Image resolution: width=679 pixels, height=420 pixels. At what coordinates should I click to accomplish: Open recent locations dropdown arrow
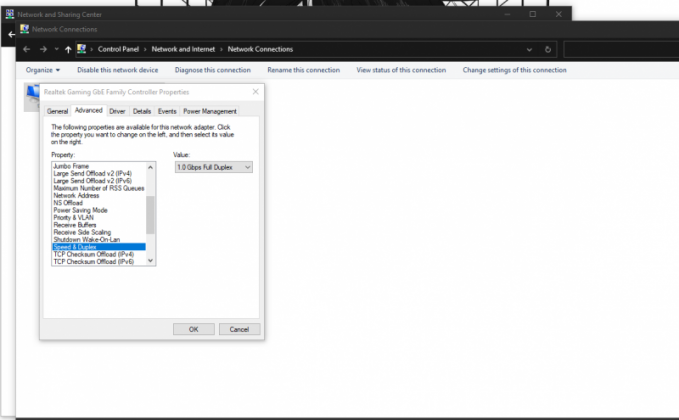57,49
